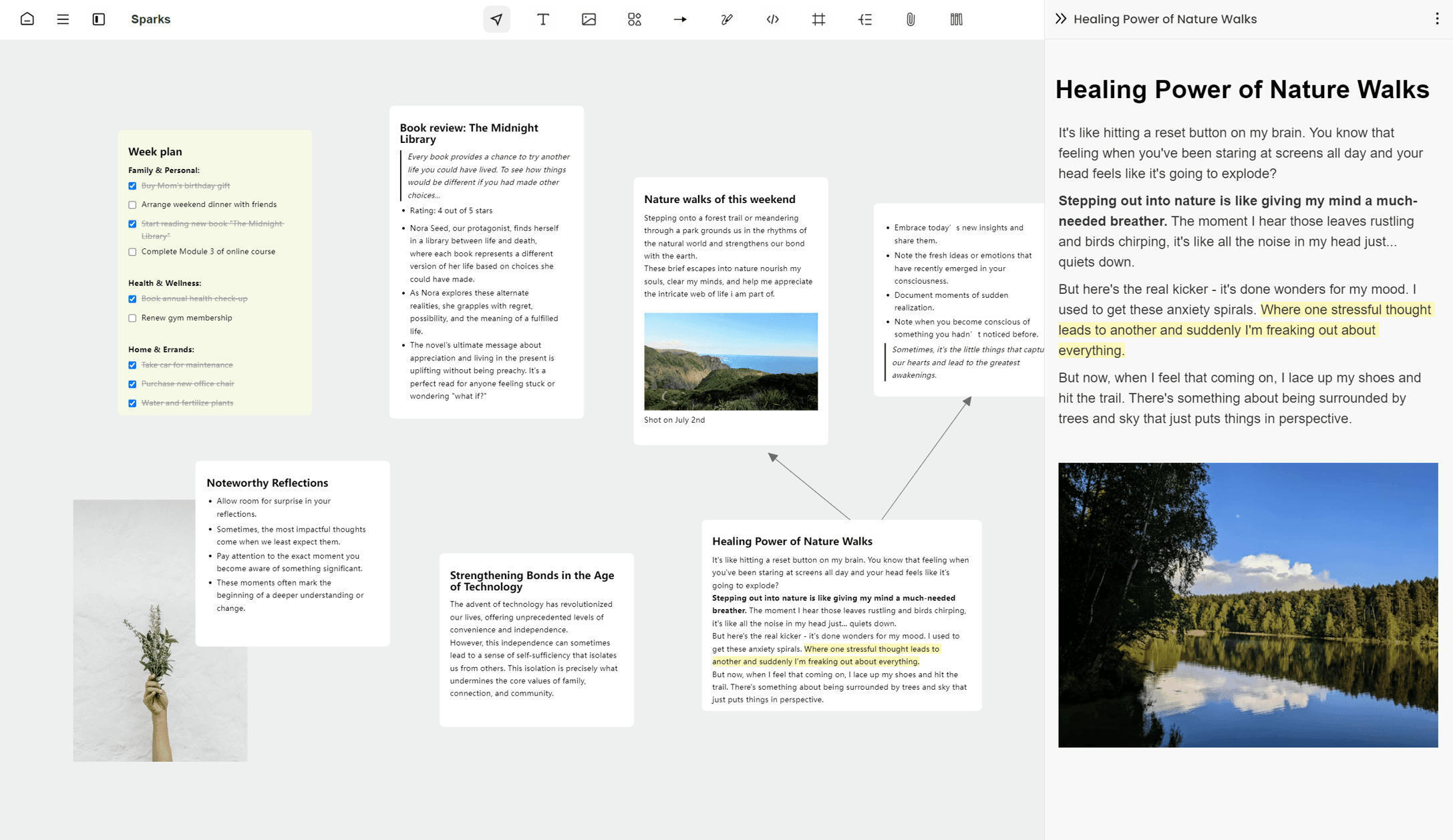Select the shapes/components tool
The image size is (1453, 840).
[634, 19]
